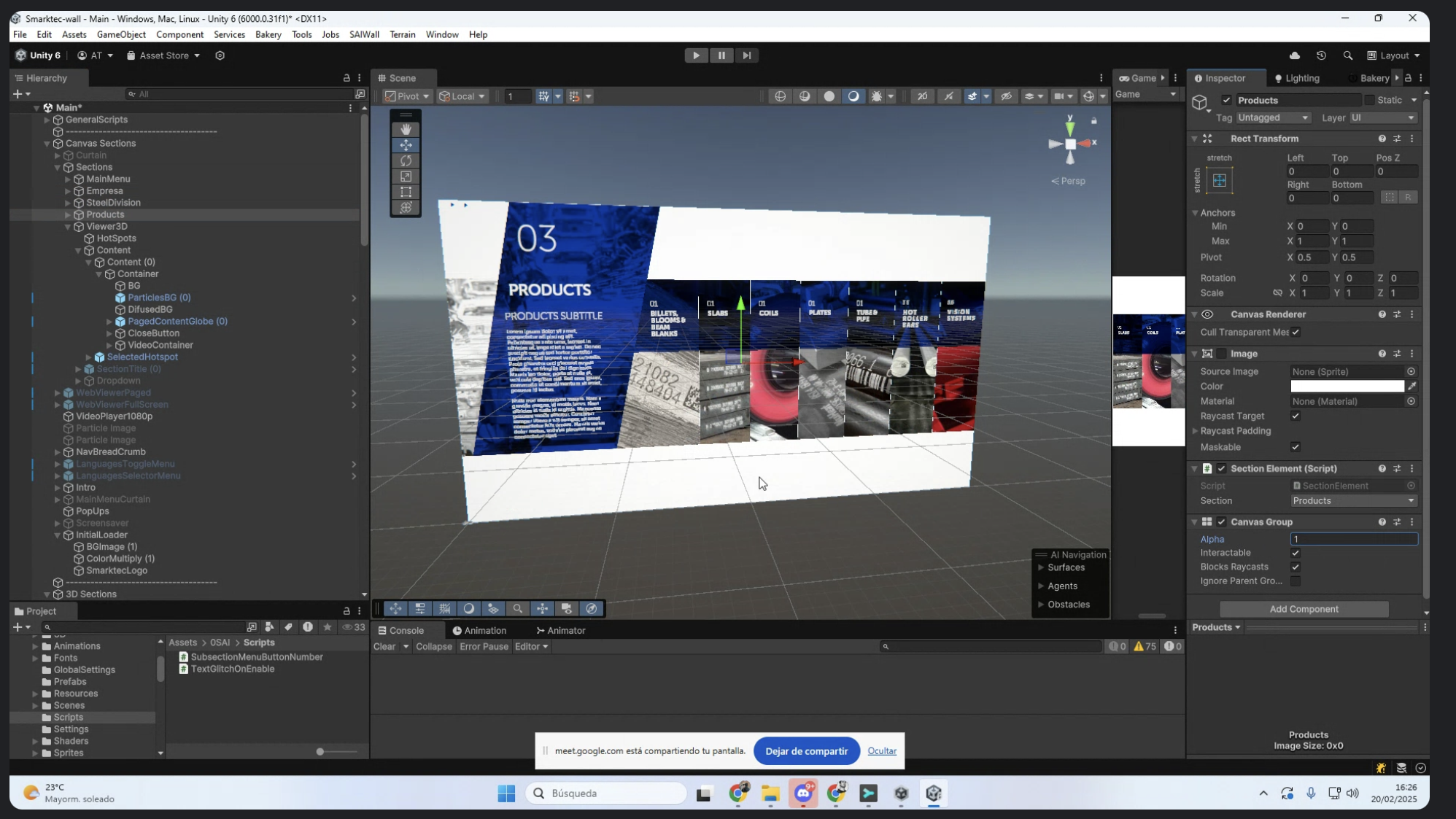Toggle Blocks Raycasts checkbox
1456x819 pixels.
1296,567
